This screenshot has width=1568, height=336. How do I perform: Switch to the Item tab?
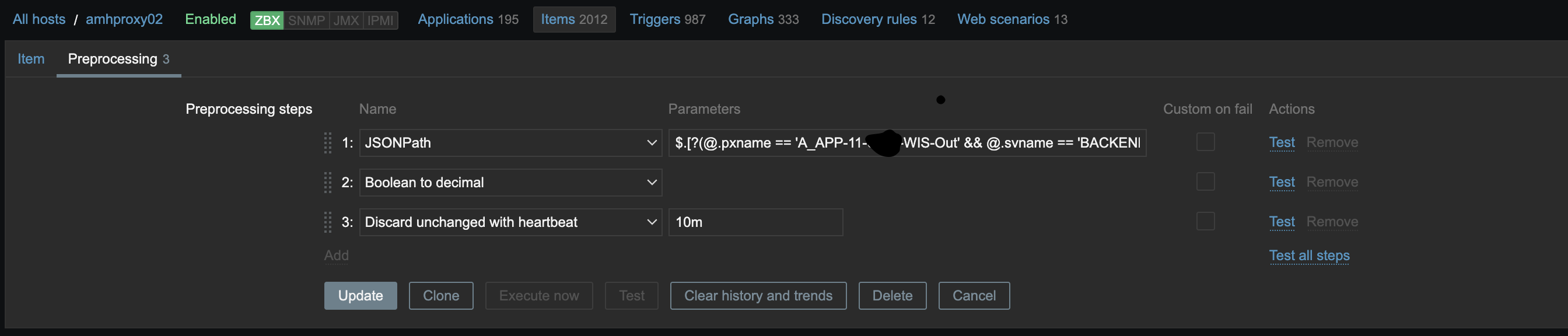[31, 59]
